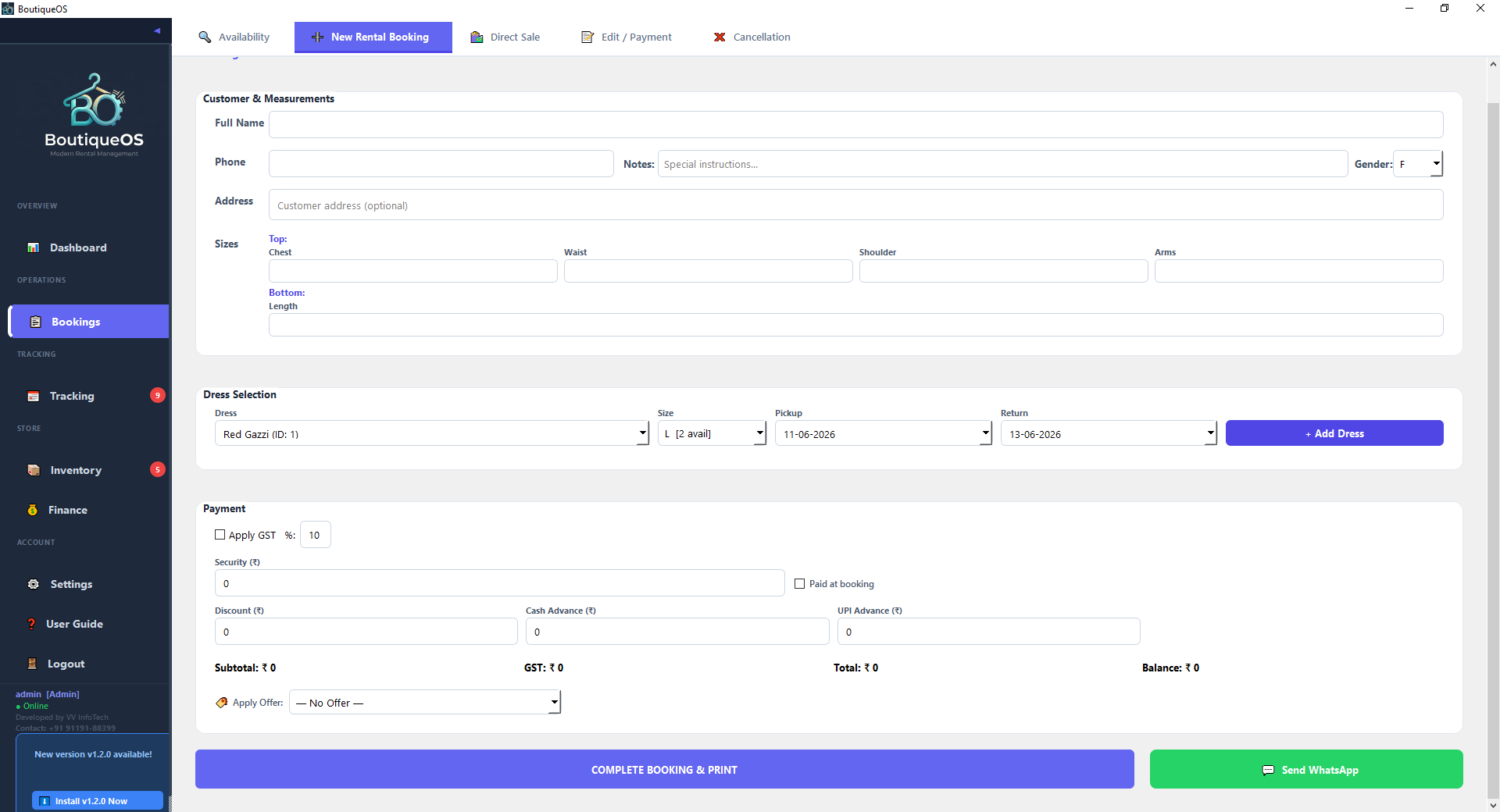Image resolution: width=1500 pixels, height=812 pixels.
Task: Open the User Guide question mark icon
Action: point(31,624)
